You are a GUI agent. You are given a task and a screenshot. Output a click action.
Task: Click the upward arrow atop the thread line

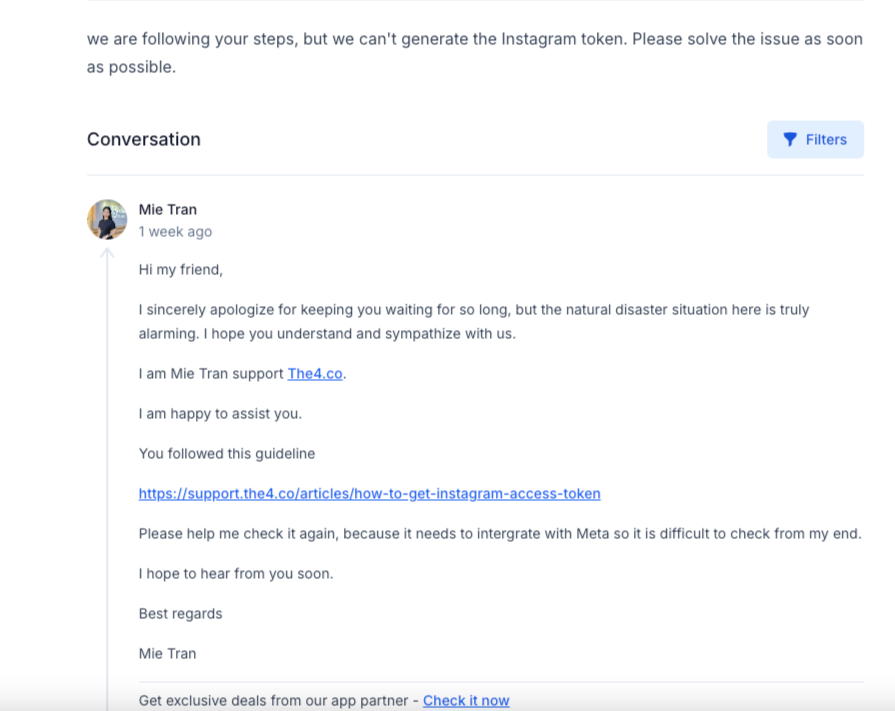click(107, 253)
